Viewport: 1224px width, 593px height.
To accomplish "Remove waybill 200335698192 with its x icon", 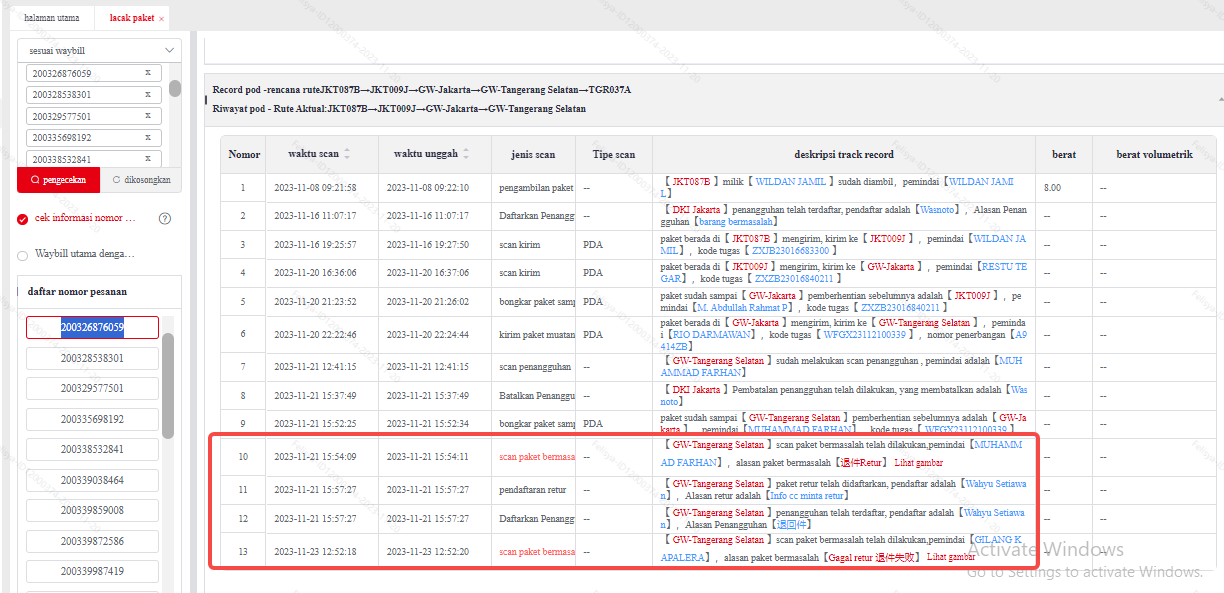I will pyautogui.click(x=147, y=137).
